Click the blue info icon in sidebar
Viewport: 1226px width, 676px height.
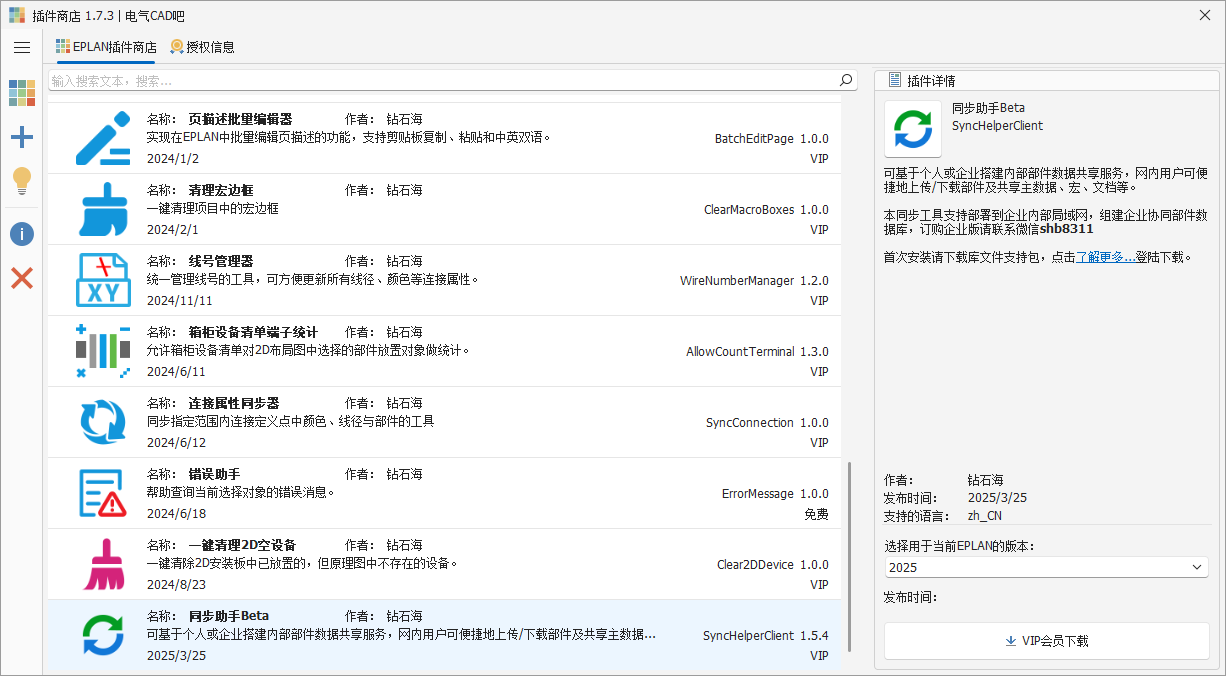point(22,234)
